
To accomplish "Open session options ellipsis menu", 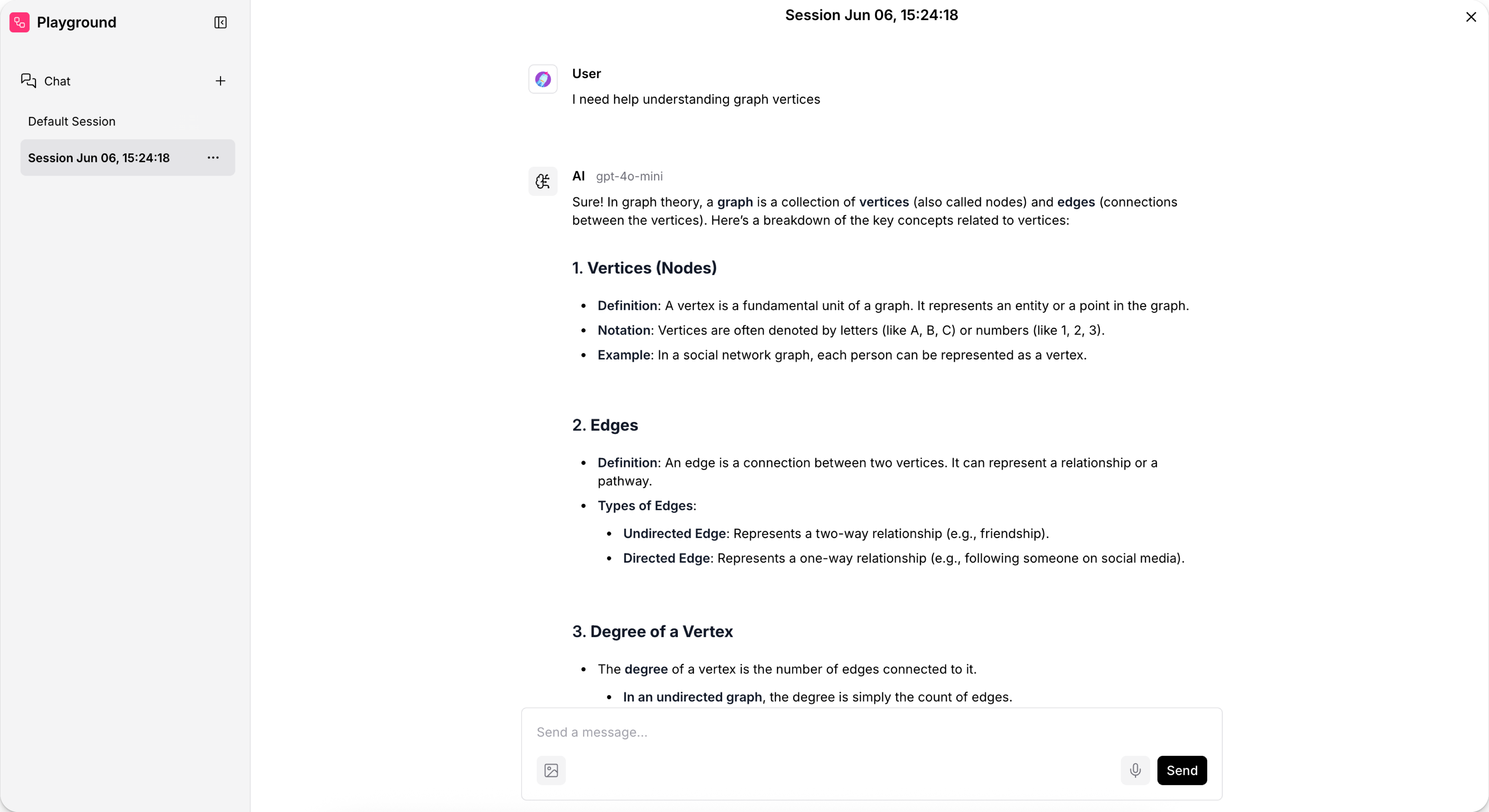I will click(x=213, y=158).
